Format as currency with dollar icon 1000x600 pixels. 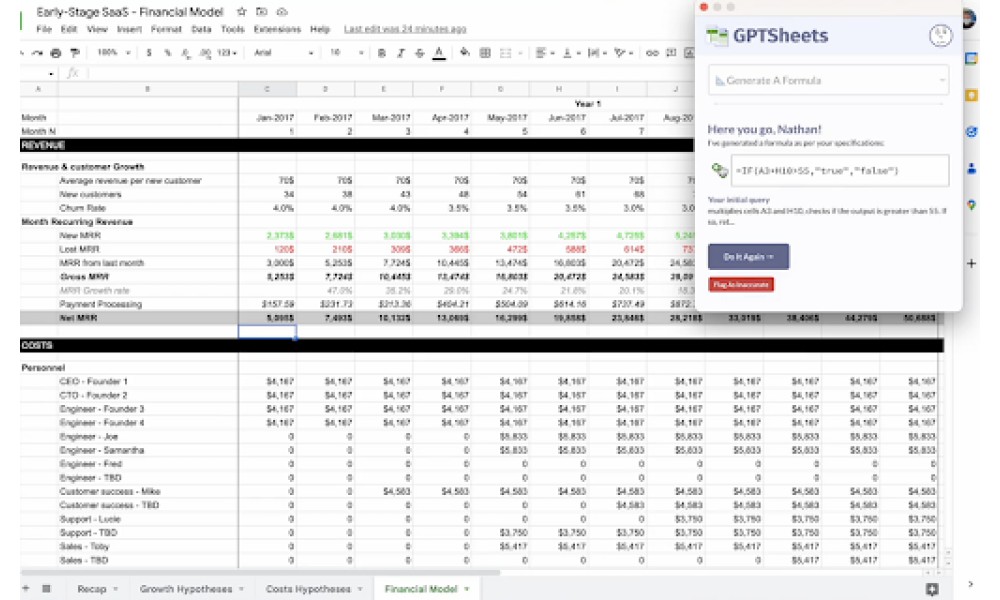149,53
